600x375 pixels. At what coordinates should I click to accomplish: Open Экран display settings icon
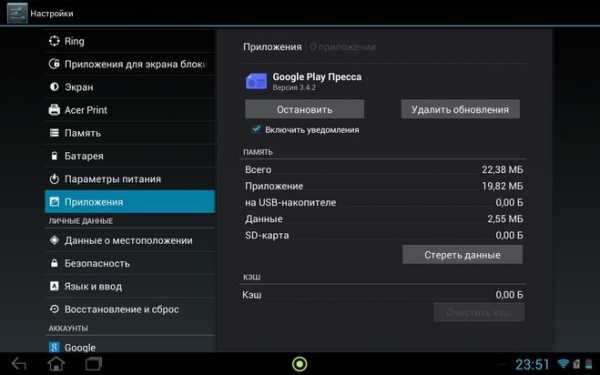pos(54,87)
